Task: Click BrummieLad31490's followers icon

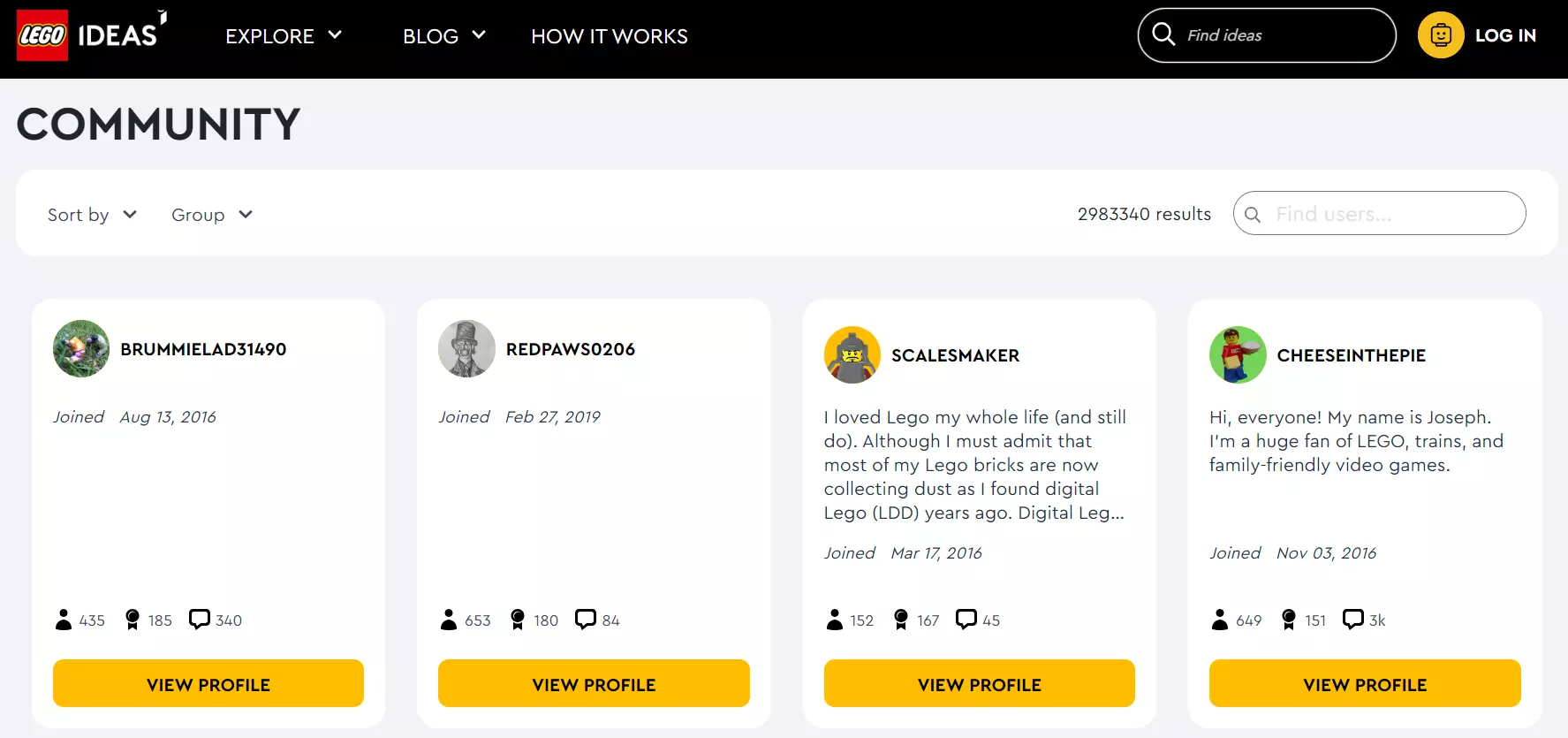Action: pyautogui.click(x=64, y=620)
